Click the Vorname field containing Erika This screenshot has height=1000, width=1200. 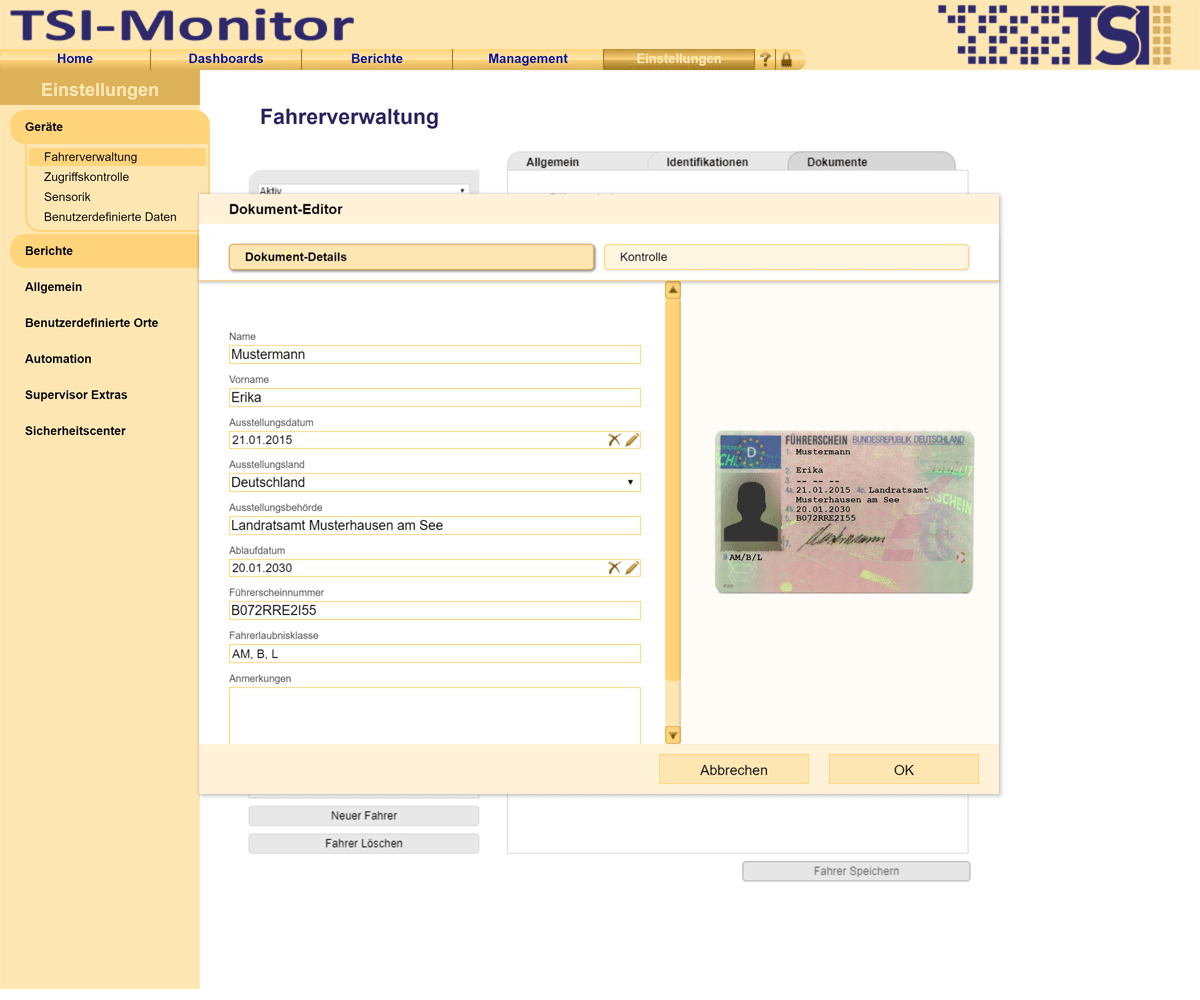(435, 397)
